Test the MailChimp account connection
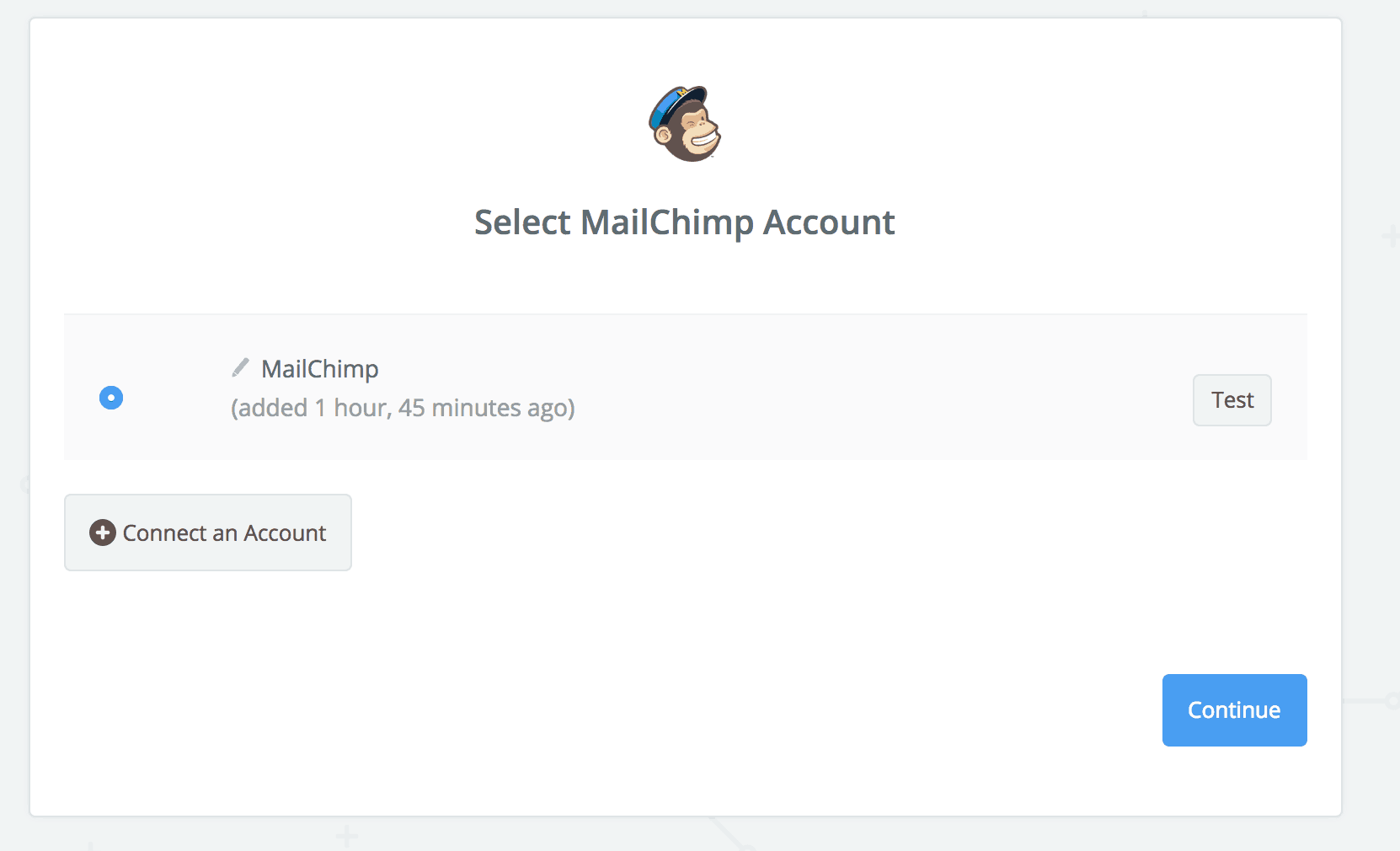1400x851 pixels. click(1232, 400)
